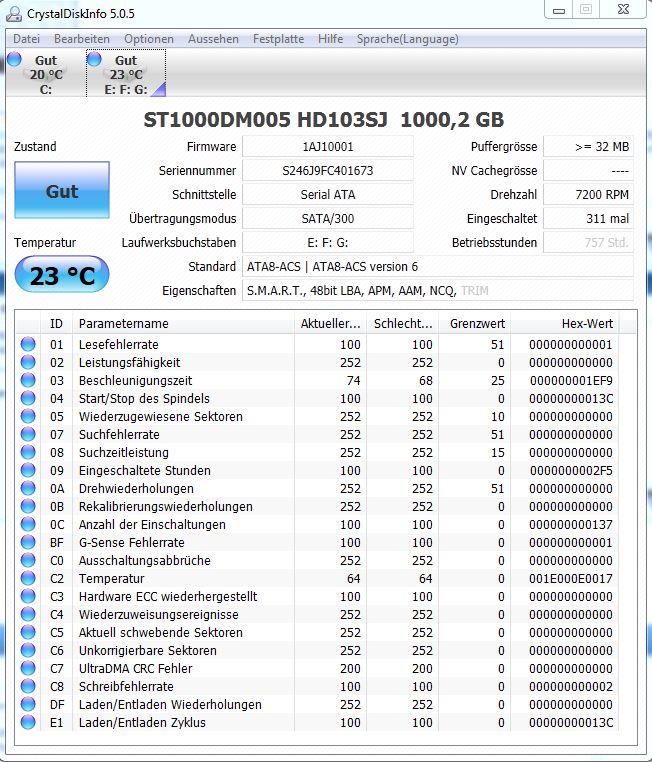Open the Hilfe menu
652x762 pixels.
(x=330, y=39)
